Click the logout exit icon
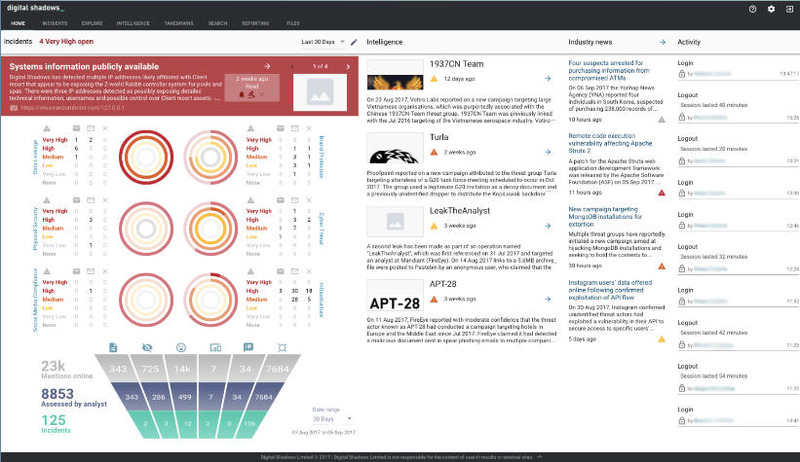 (x=789, y=8)
